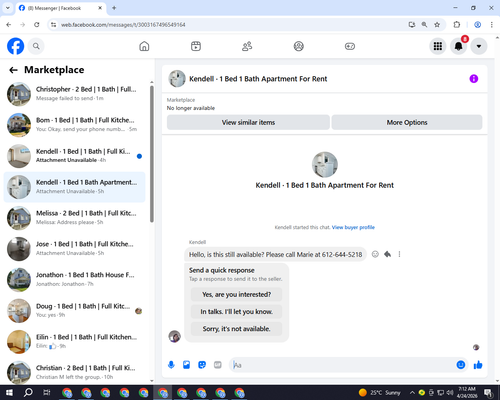Open the emoji picker in message box
The height and width of the screenshot is (400, 500).
(461, 365)
